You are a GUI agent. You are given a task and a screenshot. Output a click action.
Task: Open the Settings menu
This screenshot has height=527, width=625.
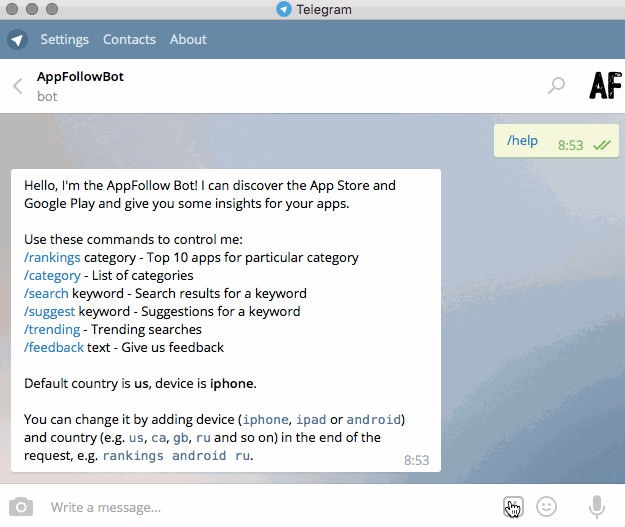pos(64,40)
